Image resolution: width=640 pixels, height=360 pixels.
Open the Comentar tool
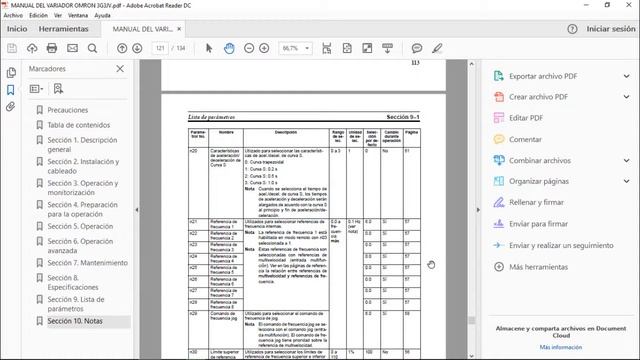tap(525, 140)
